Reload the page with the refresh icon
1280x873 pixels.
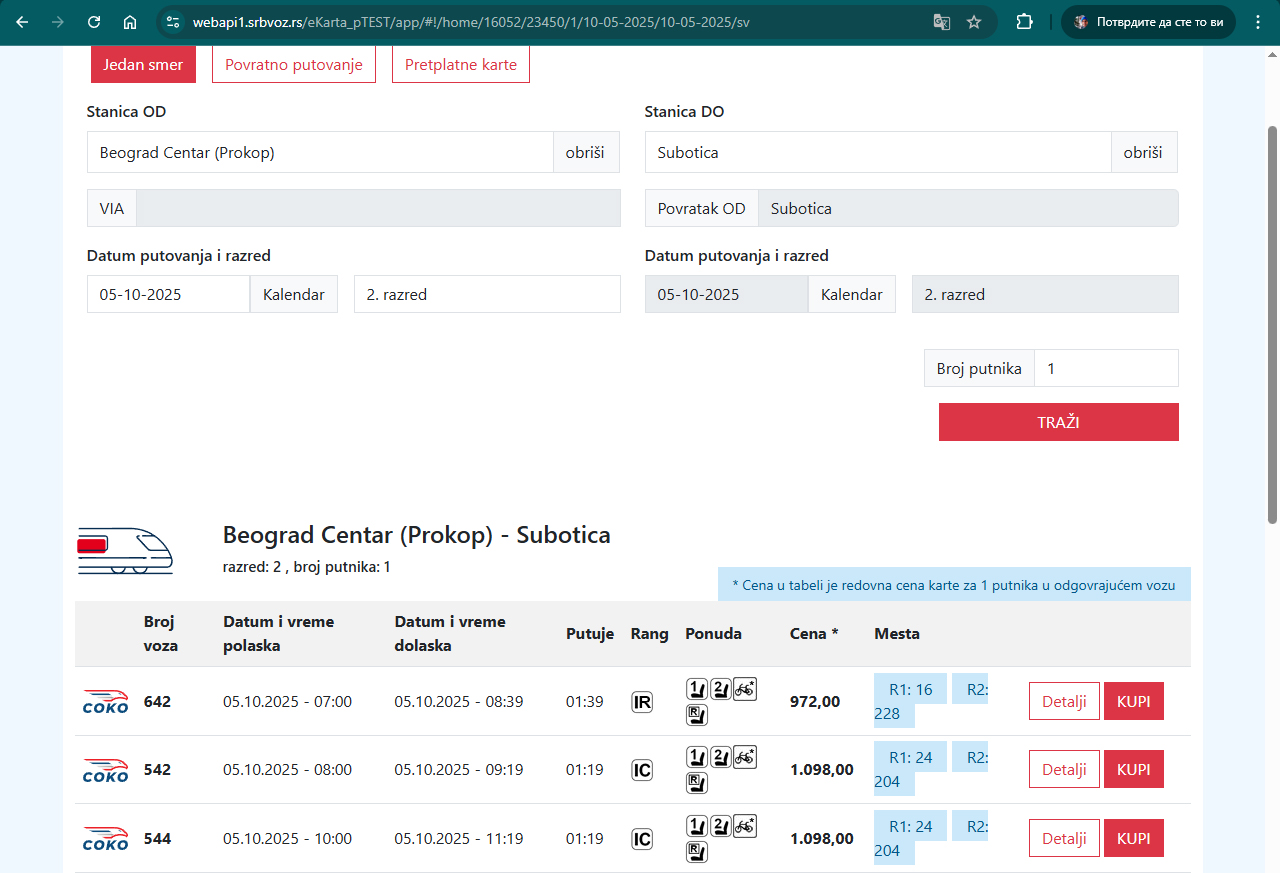(94, 22)
